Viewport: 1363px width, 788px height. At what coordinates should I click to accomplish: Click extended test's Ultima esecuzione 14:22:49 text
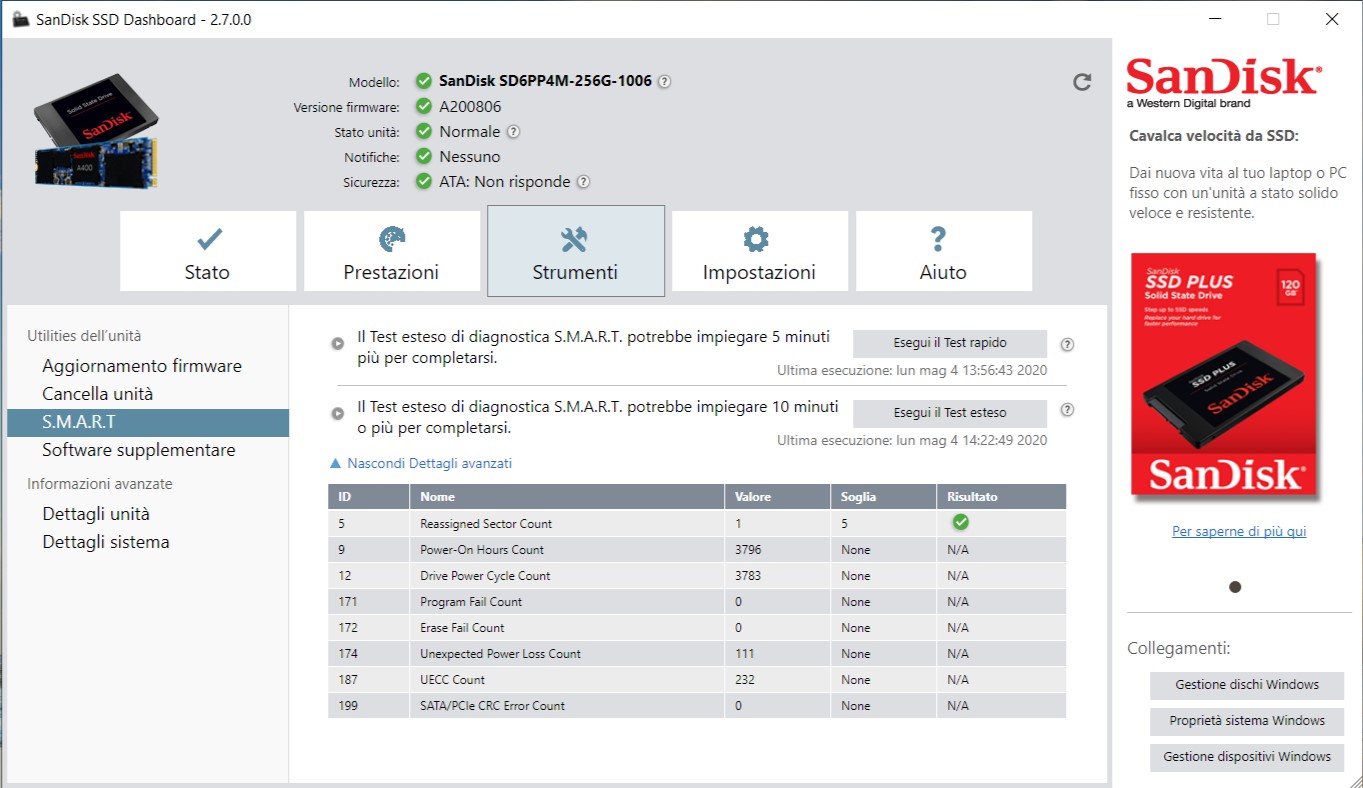912,440
